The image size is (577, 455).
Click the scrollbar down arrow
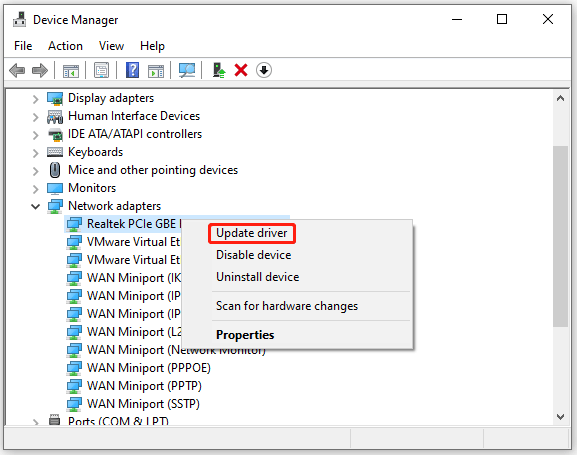tap(560, 417)
